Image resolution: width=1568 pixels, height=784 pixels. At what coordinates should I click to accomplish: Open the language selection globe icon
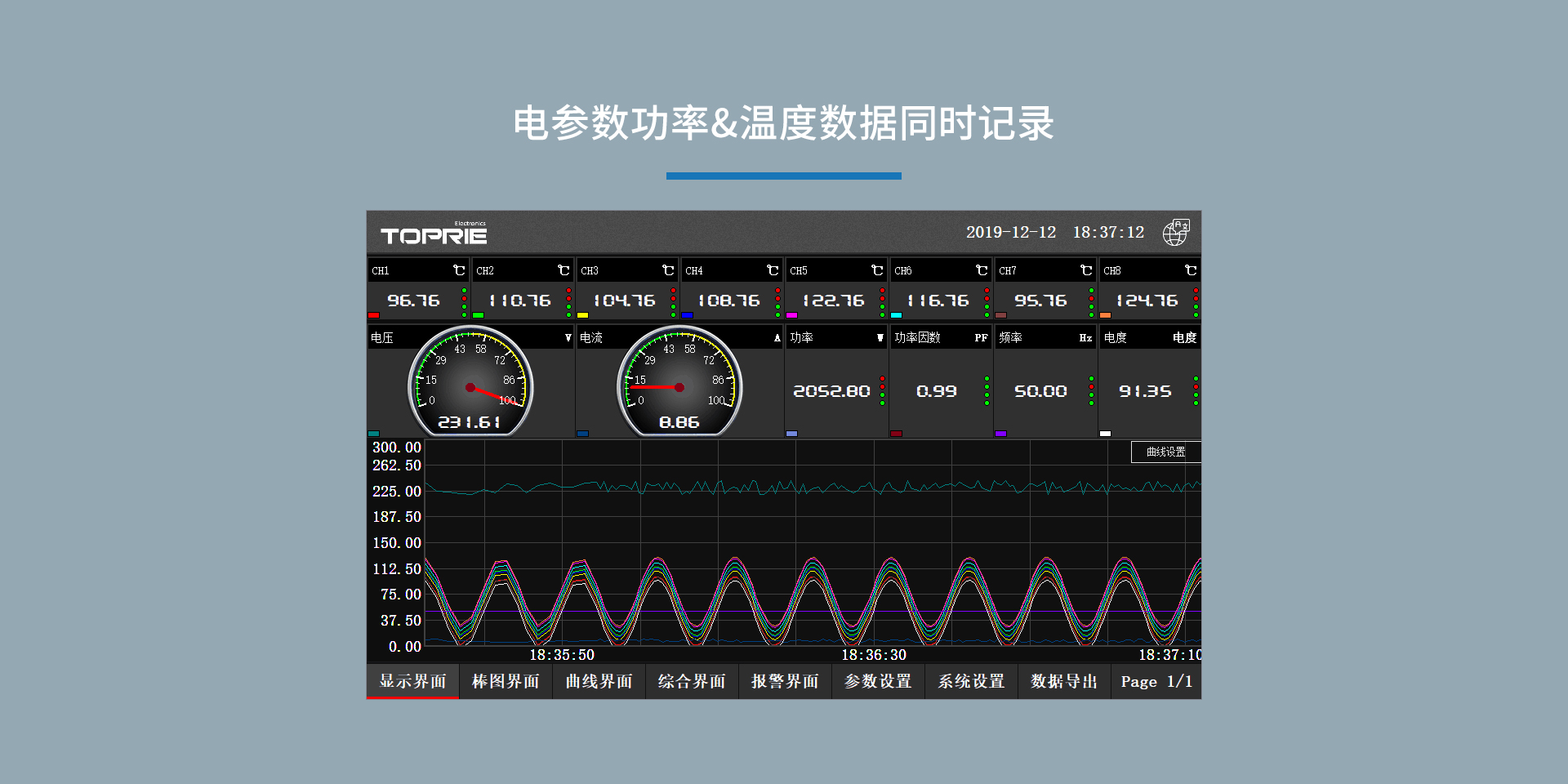click(1176, 232)
